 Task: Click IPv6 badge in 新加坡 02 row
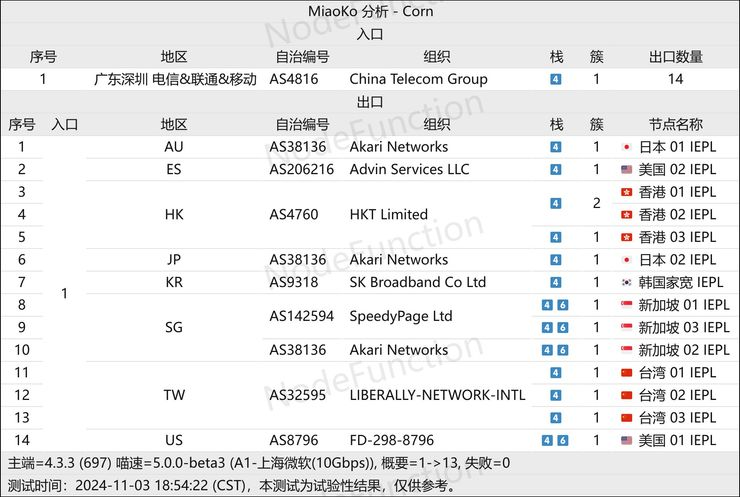click(x=563, y=350)
